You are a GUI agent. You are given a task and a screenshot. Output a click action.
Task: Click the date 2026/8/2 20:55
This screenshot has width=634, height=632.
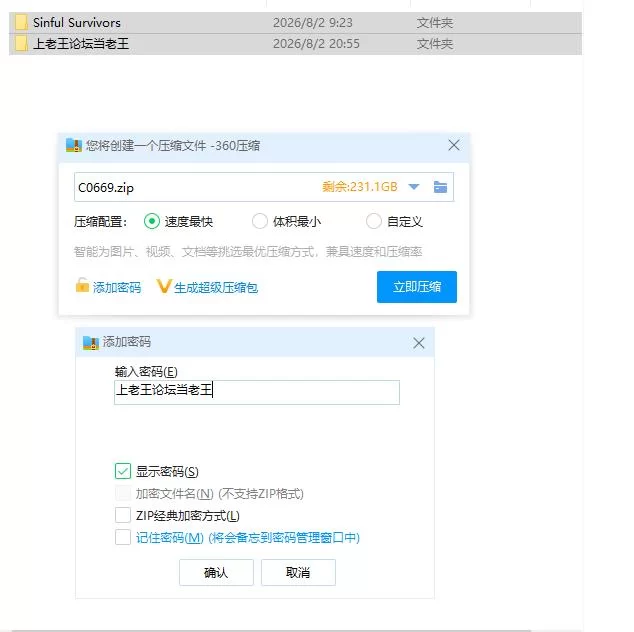point(316,44)
